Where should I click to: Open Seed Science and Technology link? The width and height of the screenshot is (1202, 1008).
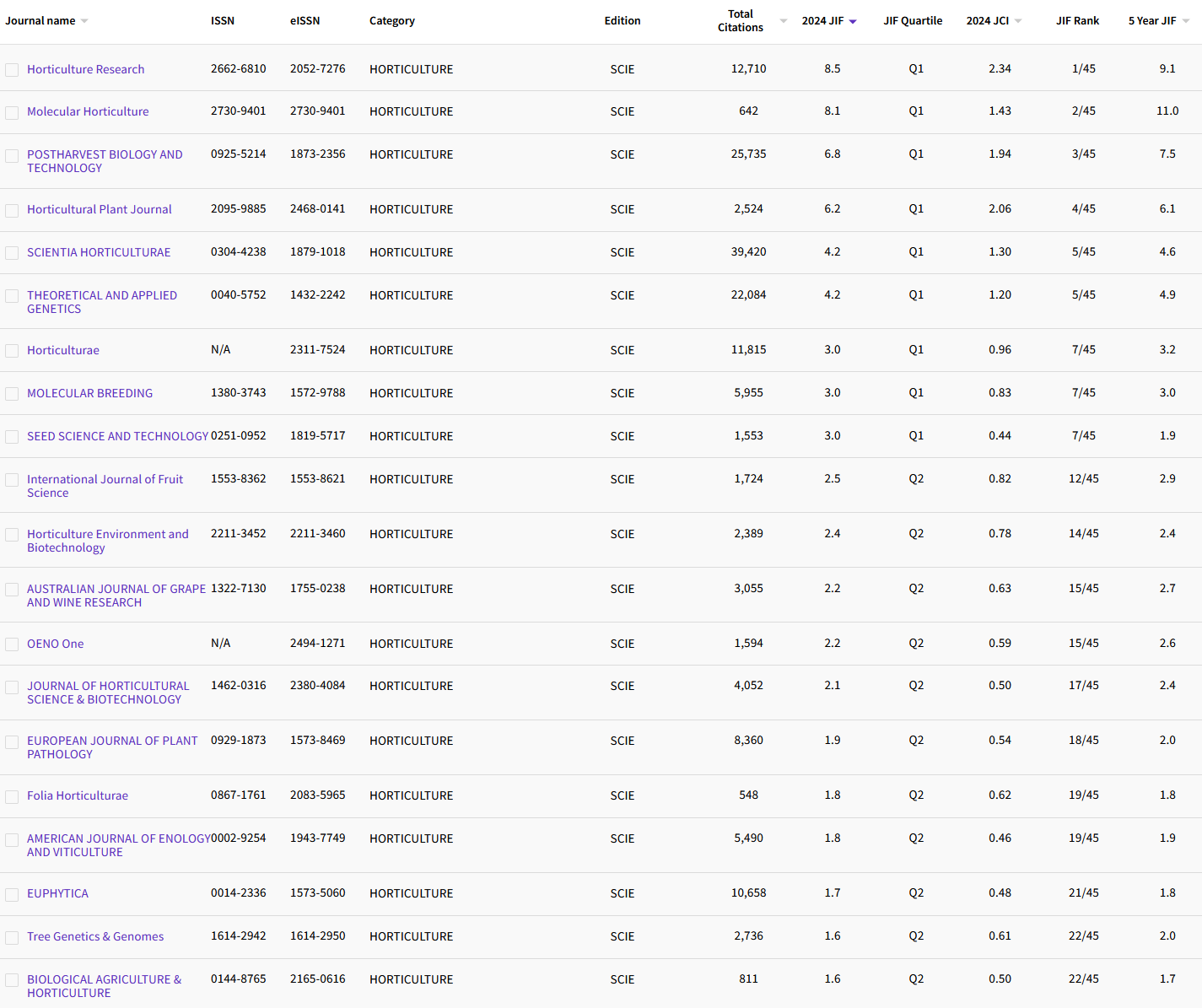[117, 436]
